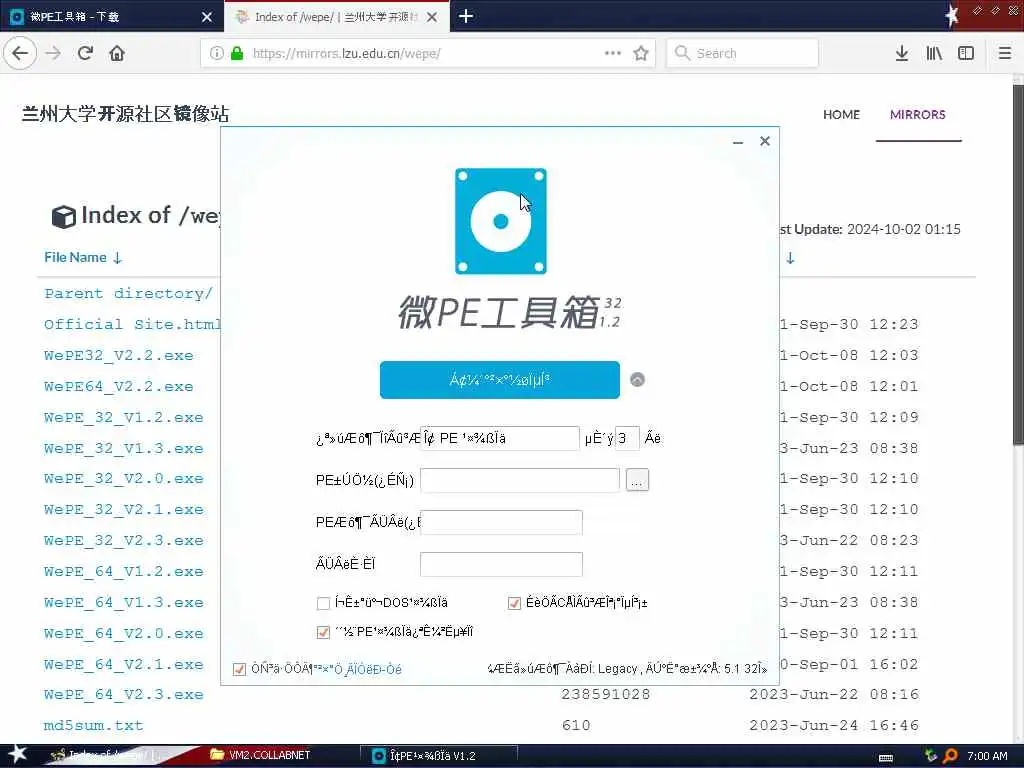Download WePE64_V2.2.exe
The width and height of the screenshot is (1024, 768).
(x=119, y=386)
